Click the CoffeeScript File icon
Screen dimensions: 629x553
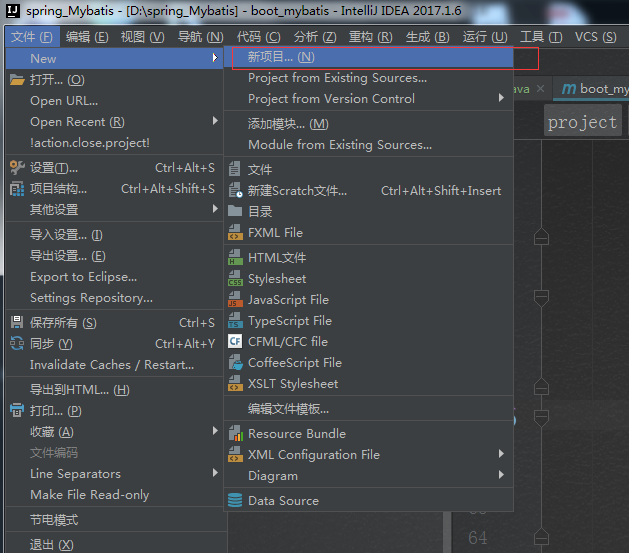(x=235, y=363)
